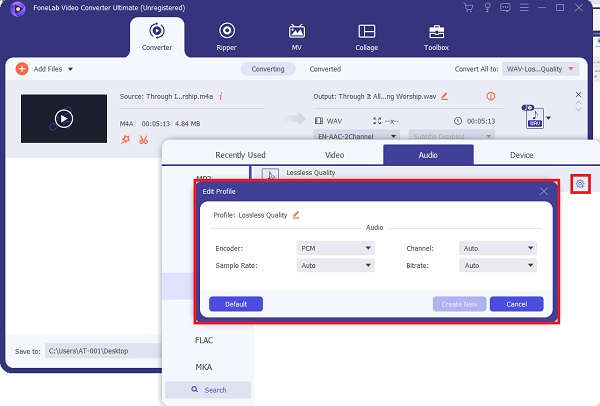Open the MV tab
Viewport: 600px width, 406px height.
[297, 37]
